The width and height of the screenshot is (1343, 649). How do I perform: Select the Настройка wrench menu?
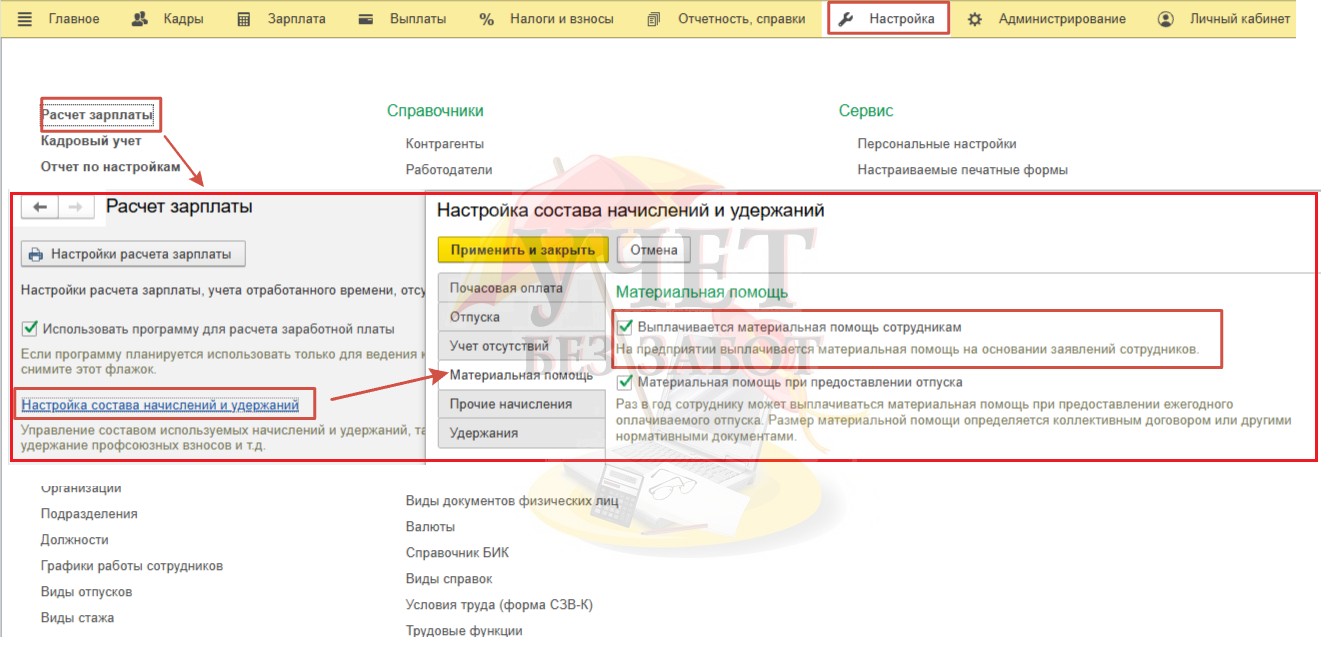(888, 19)
